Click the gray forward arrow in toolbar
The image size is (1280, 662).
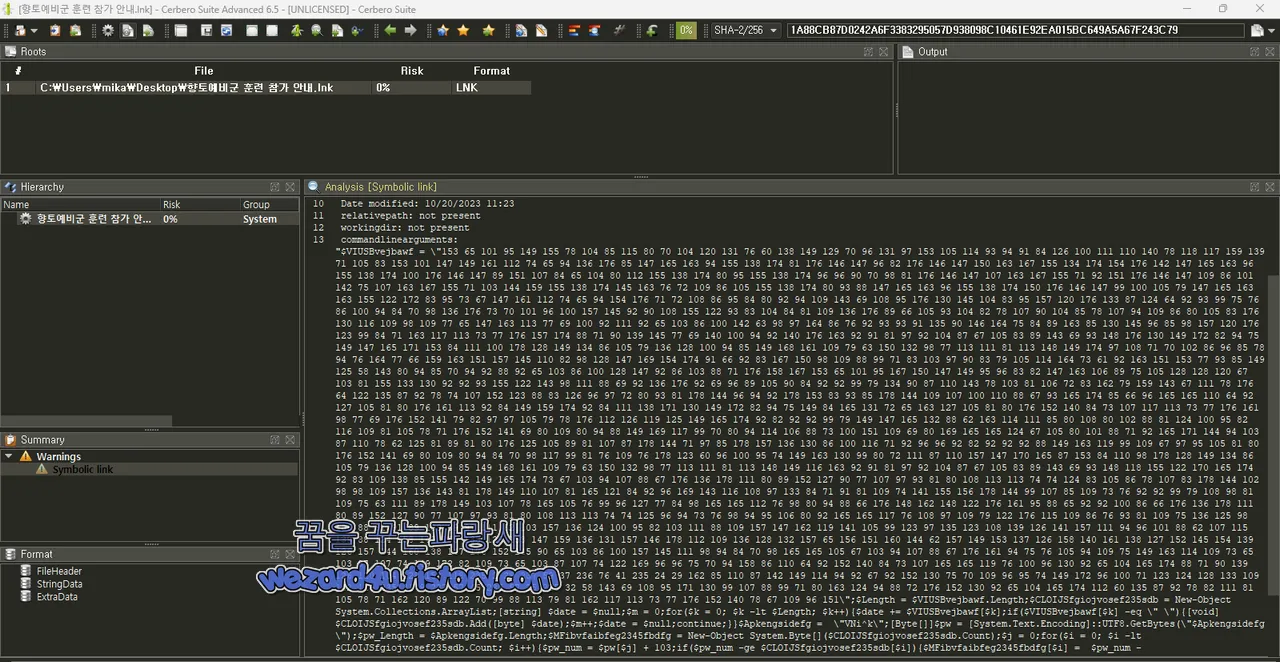[x=410, y=31]
